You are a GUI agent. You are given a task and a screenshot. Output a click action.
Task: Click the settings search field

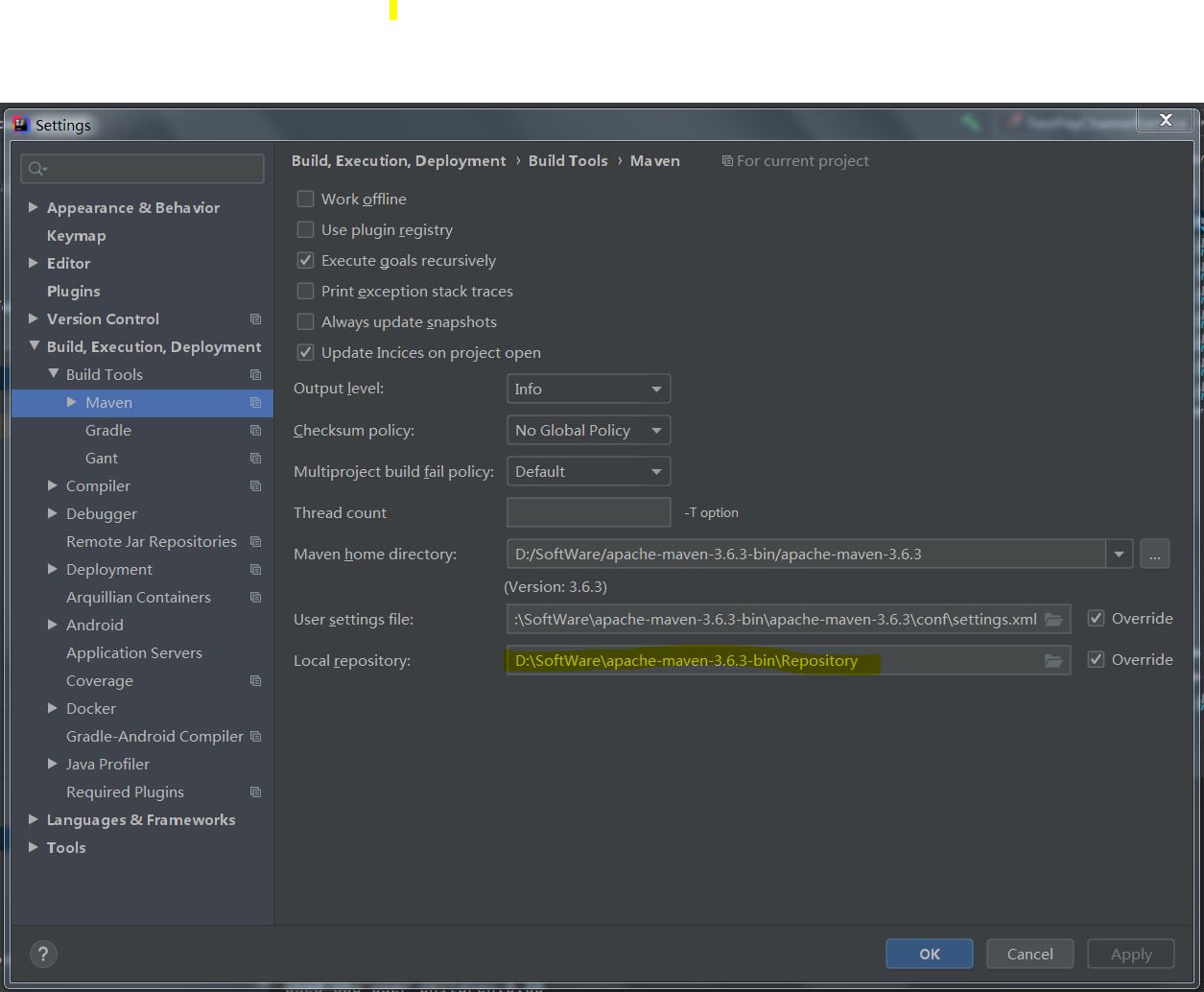click(x=142, y=169)
